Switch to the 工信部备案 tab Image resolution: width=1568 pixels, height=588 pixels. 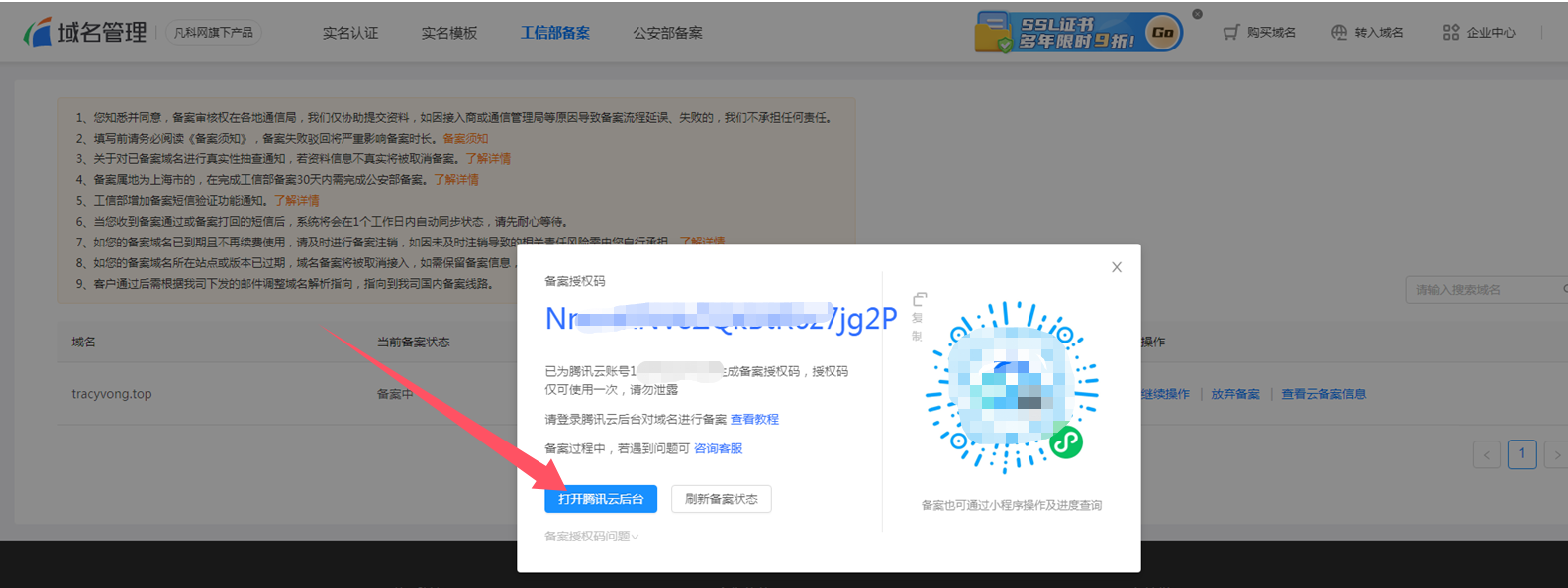(x=555, y=33)
